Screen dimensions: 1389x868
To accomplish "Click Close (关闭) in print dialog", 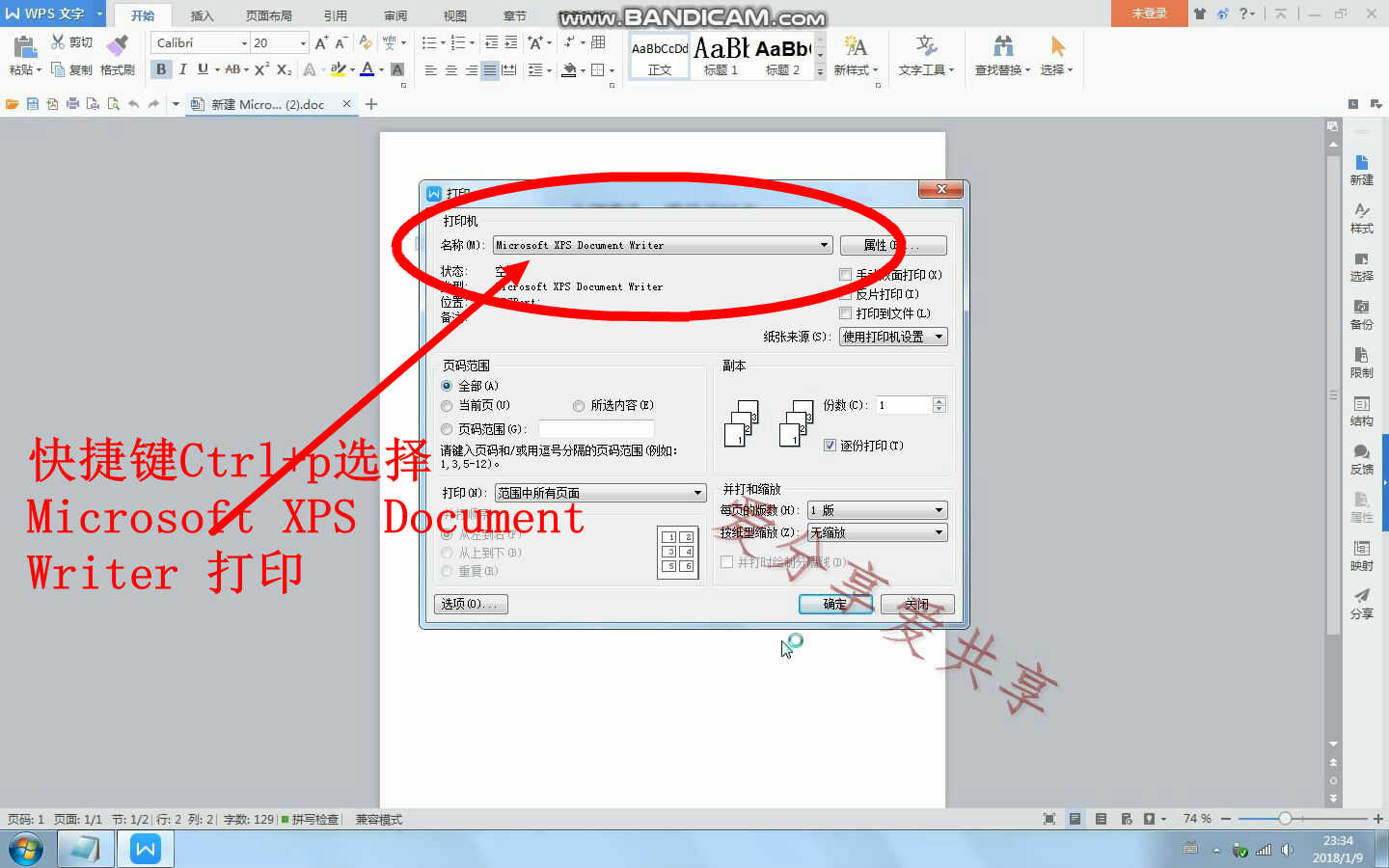I will (x=917, y=604).
